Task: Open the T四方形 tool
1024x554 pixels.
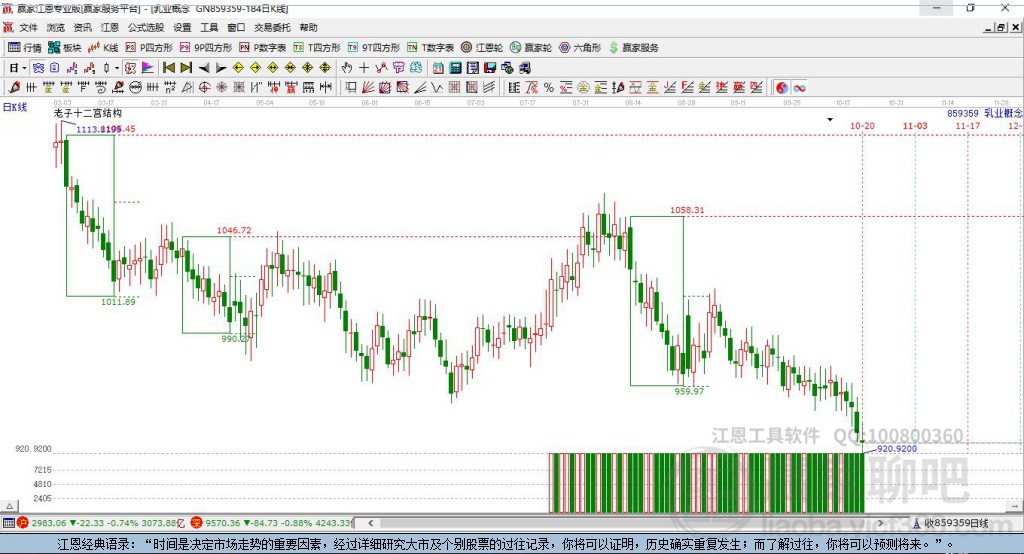Action: 317,48
